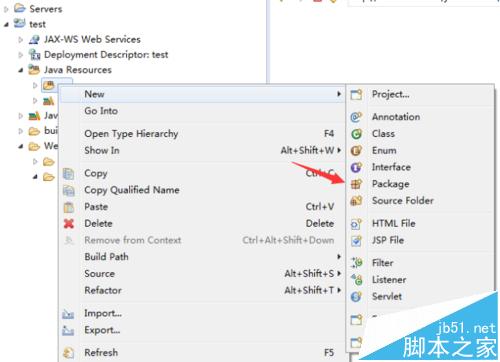Click the Deployment Descriptor icon

point(34,54)
